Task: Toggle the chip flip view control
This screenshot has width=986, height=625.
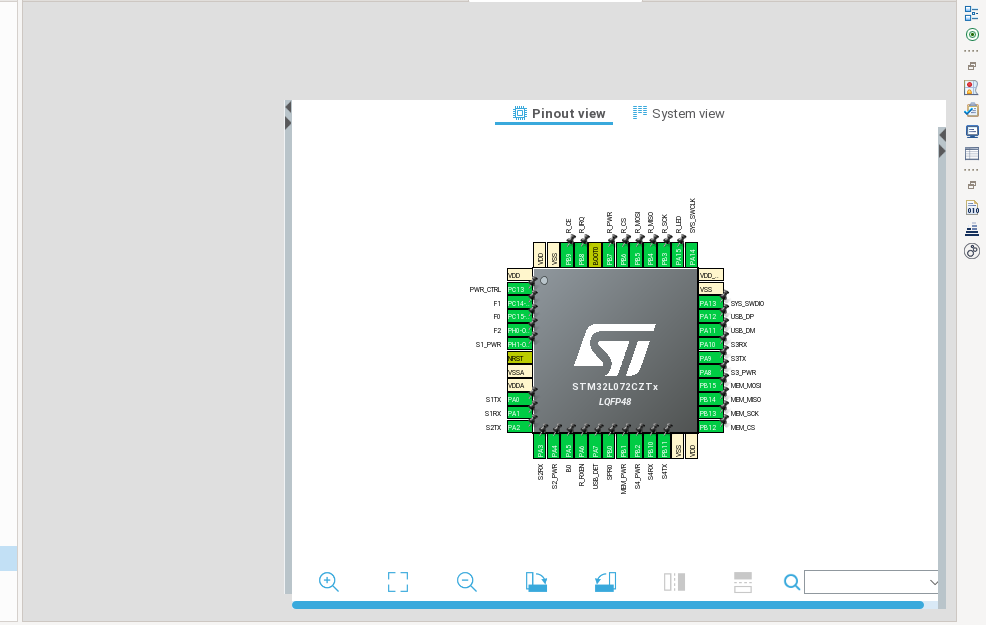Action: pos(674,581)
